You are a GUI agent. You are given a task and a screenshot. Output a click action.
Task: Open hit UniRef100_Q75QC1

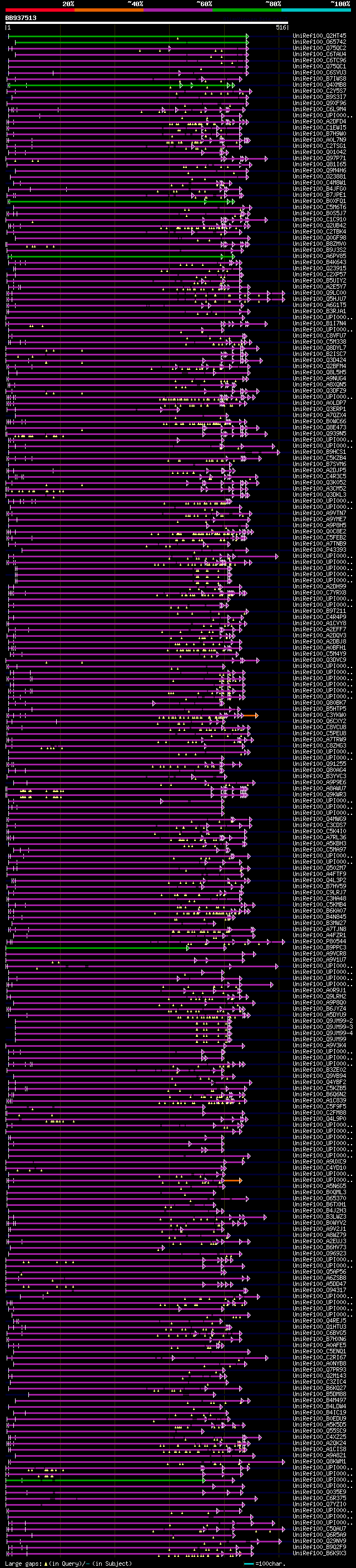tap(319, 66)
